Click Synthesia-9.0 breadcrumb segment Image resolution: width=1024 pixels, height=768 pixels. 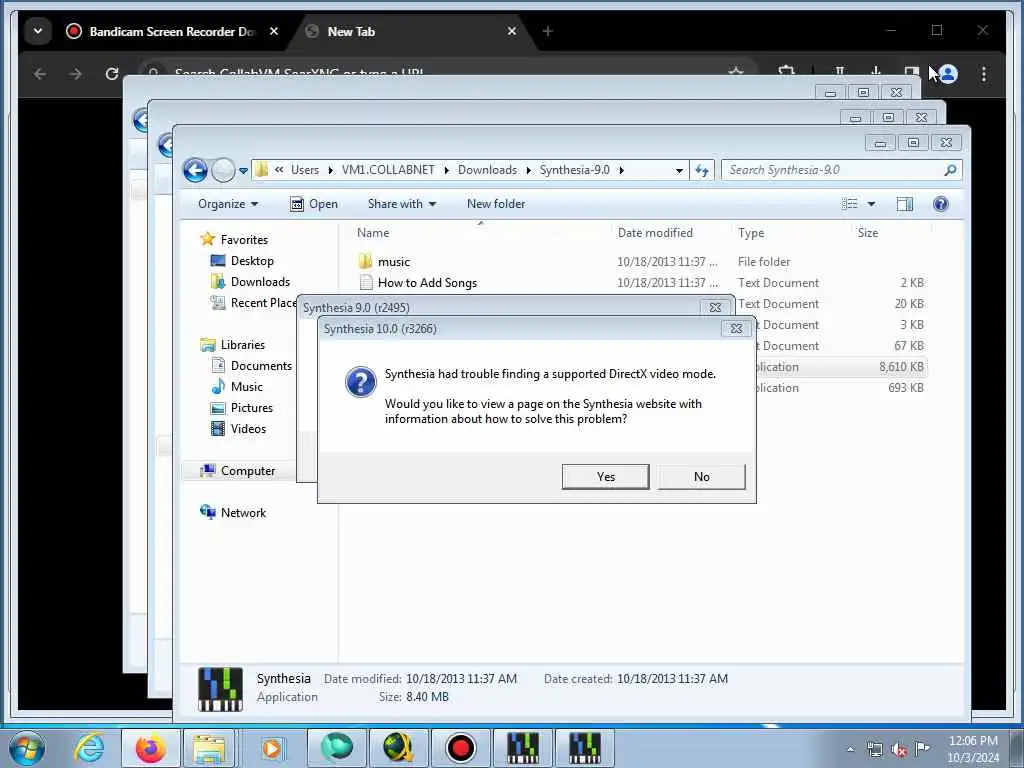click(x=575, y=170)
